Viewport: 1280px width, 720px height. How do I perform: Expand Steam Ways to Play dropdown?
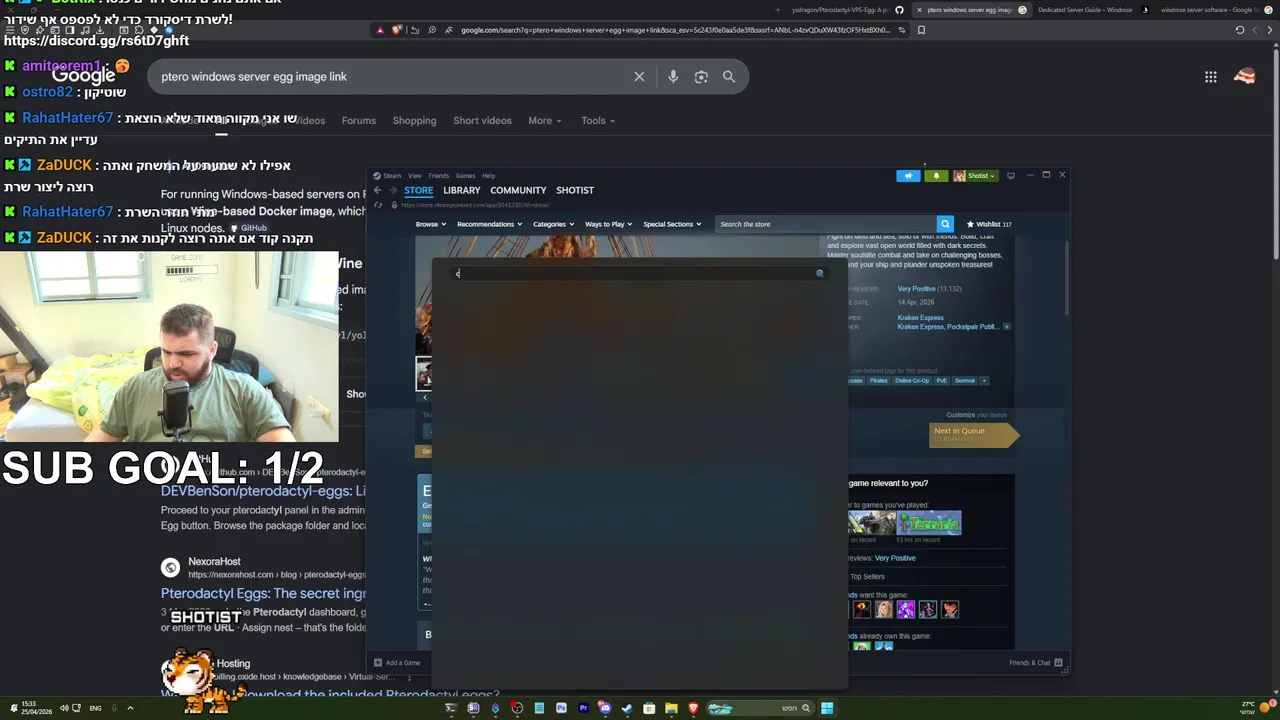(608, 224)
